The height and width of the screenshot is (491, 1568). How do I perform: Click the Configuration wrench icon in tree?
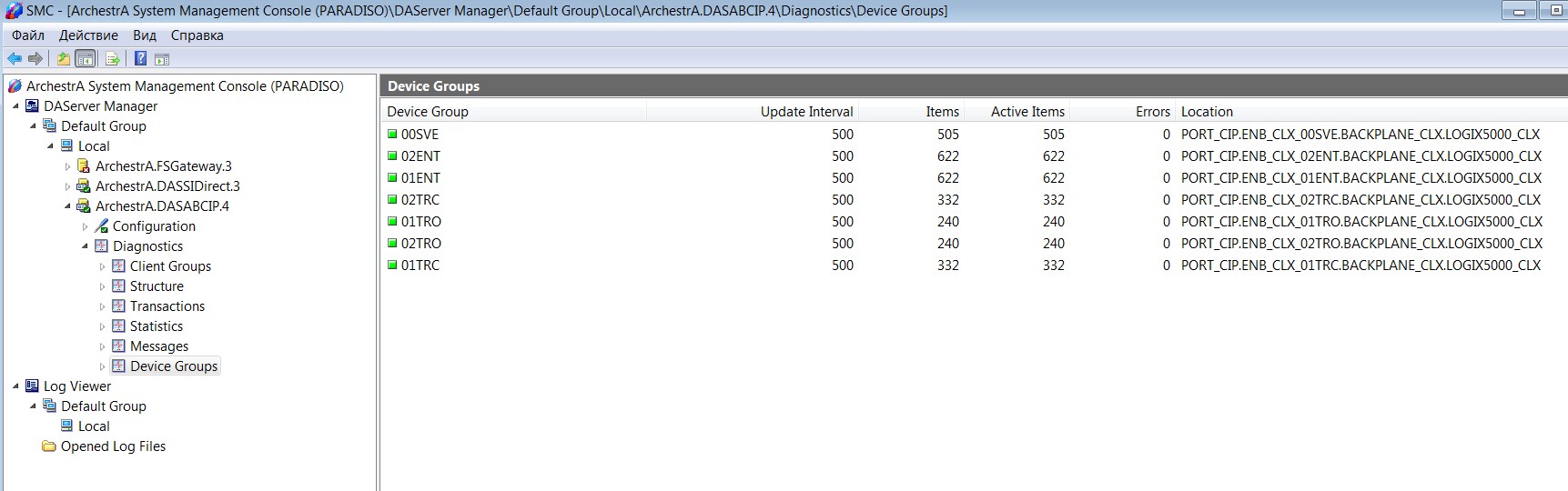point(102,226)
